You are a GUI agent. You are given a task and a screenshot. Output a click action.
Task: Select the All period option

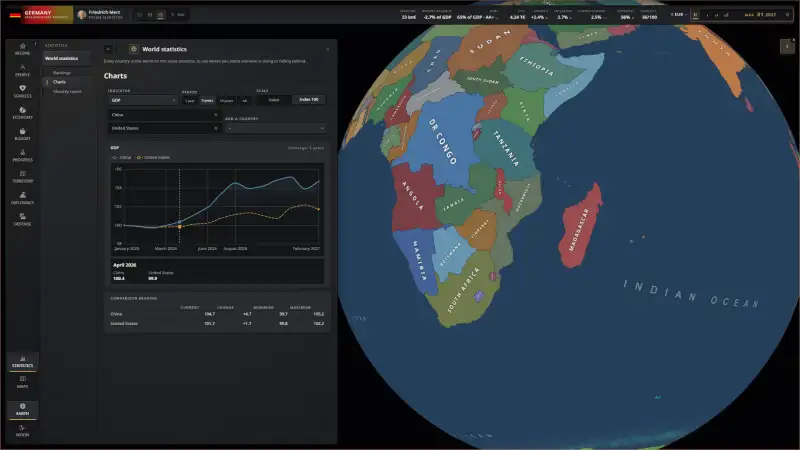[x=245, y=101]
